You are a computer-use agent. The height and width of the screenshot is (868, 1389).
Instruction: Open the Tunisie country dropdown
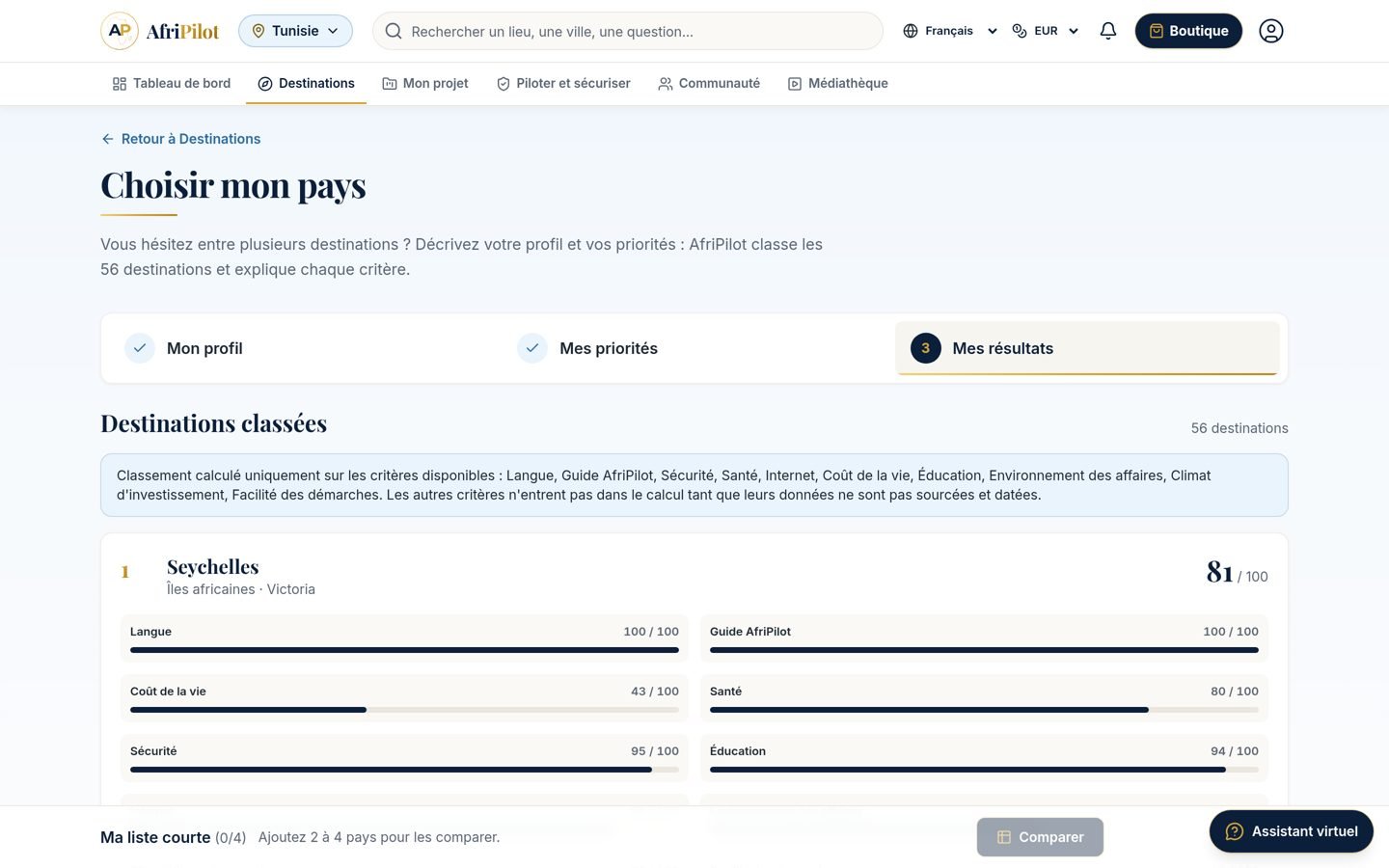295,31
